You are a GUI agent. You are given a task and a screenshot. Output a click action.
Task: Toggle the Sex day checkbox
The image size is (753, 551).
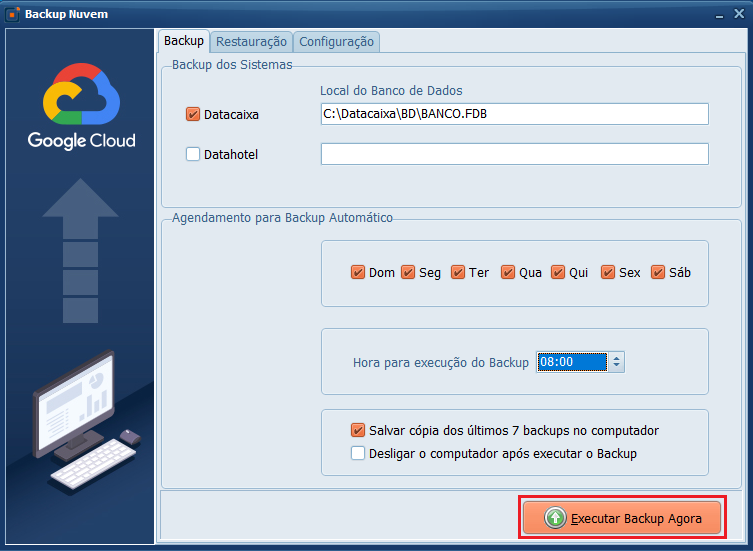(x=608, y=272)
